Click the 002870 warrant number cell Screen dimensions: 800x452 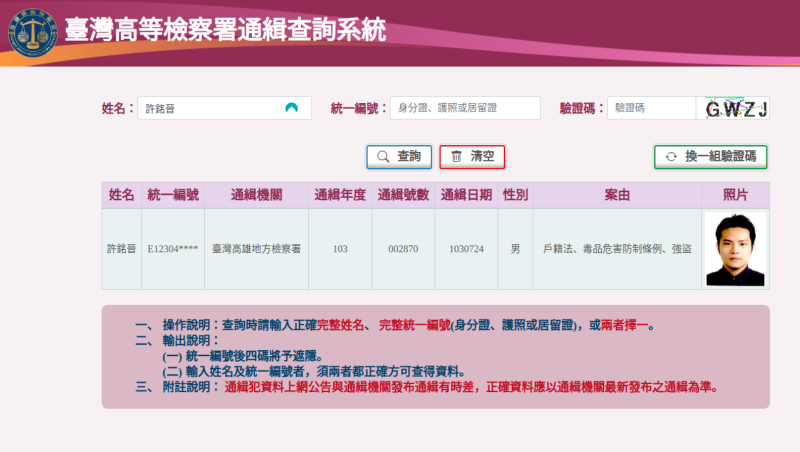(x=403, y=249)
